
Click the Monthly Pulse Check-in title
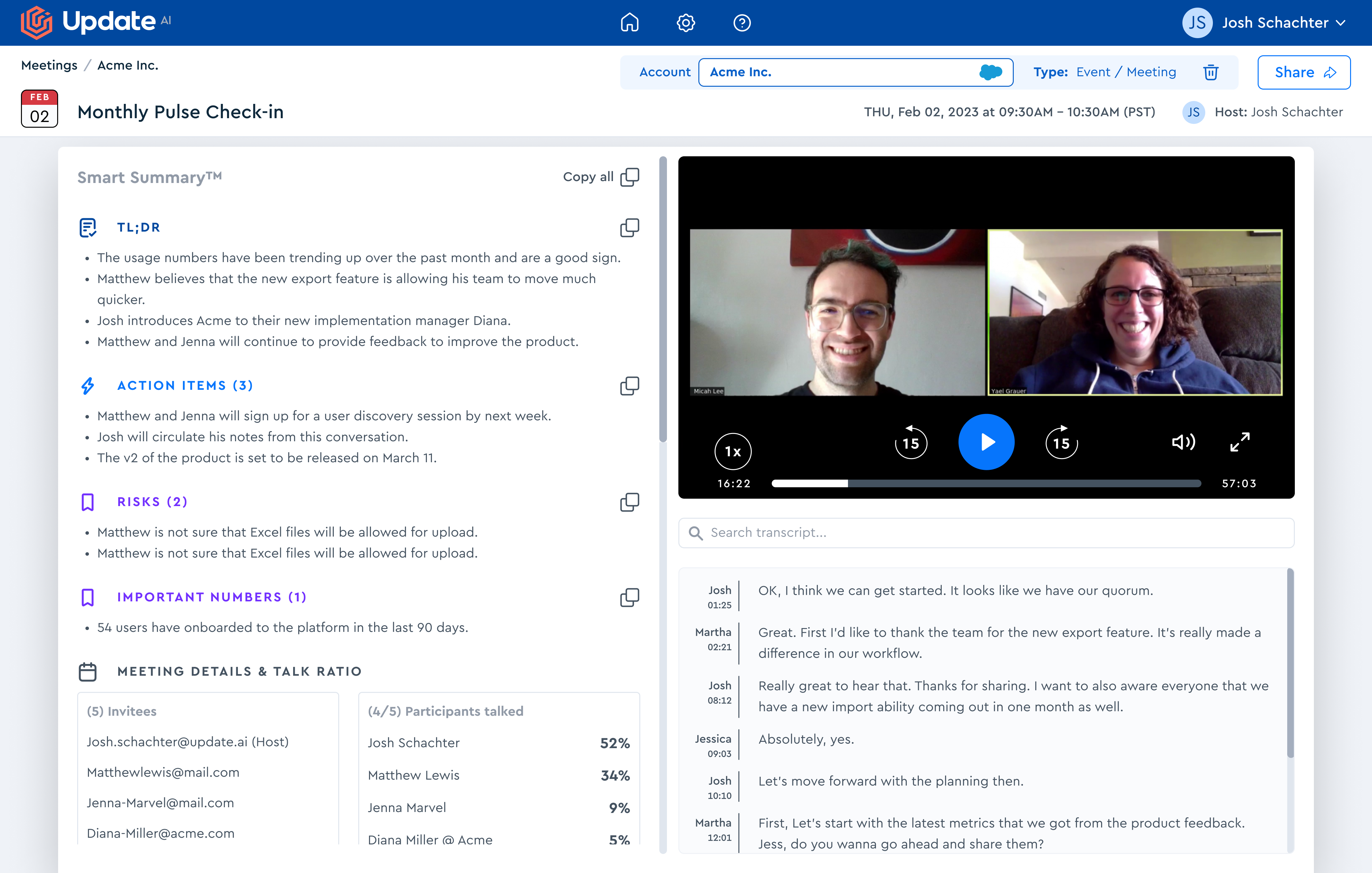[181, 112]
